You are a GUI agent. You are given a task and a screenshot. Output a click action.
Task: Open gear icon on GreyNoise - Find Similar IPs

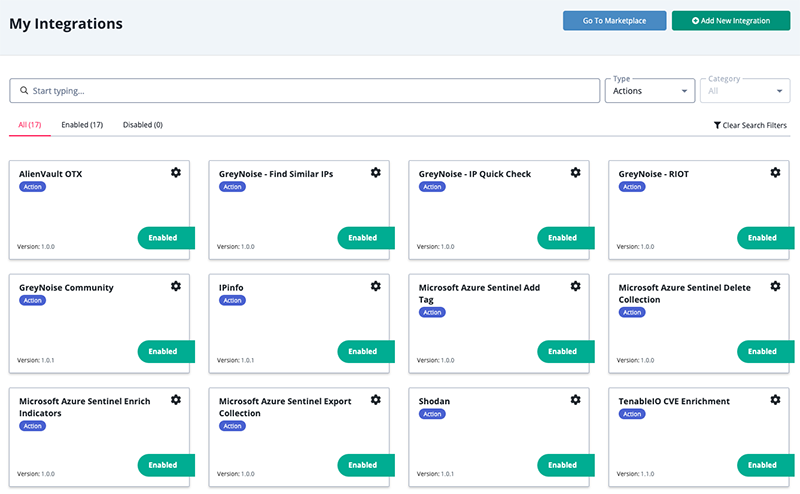[376, 172]
